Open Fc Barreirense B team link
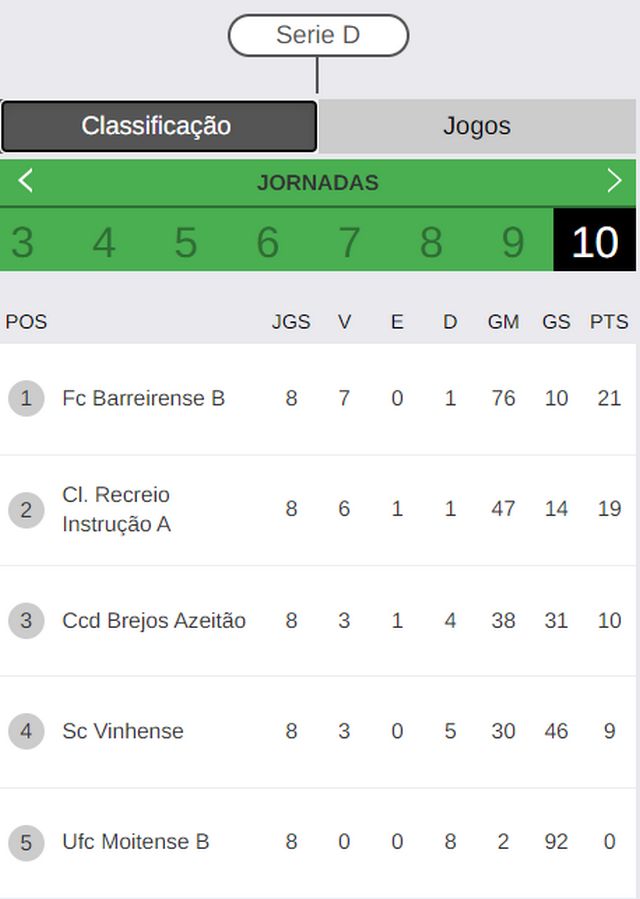This screenshot has height=899, width=640. pyautogui.click(x=143, y=398)
